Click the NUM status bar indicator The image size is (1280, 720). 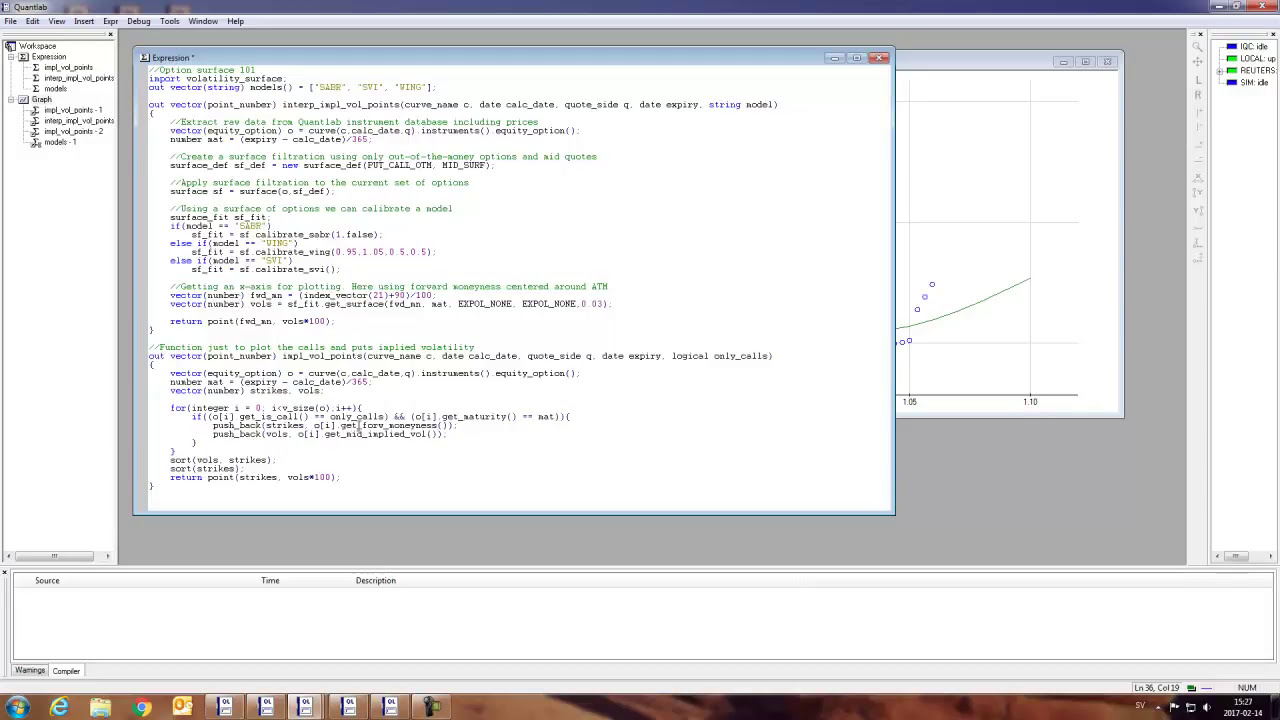[1246, 688]
